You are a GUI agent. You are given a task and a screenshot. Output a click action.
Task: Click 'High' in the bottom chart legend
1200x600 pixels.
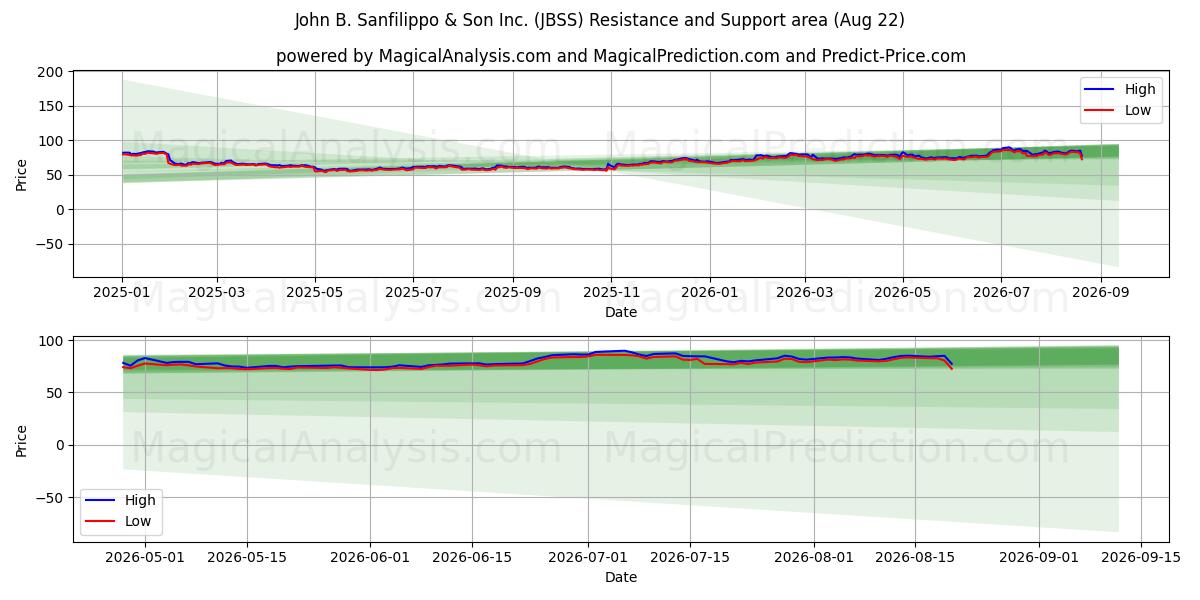coord(140,500)
